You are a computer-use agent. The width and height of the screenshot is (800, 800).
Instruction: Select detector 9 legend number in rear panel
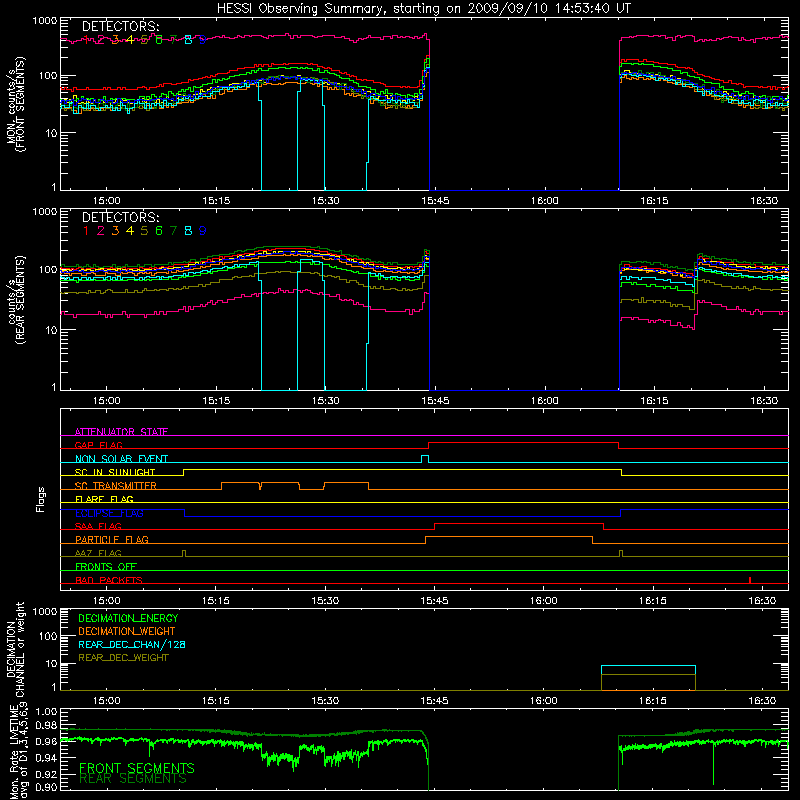(x=203, y=231)
